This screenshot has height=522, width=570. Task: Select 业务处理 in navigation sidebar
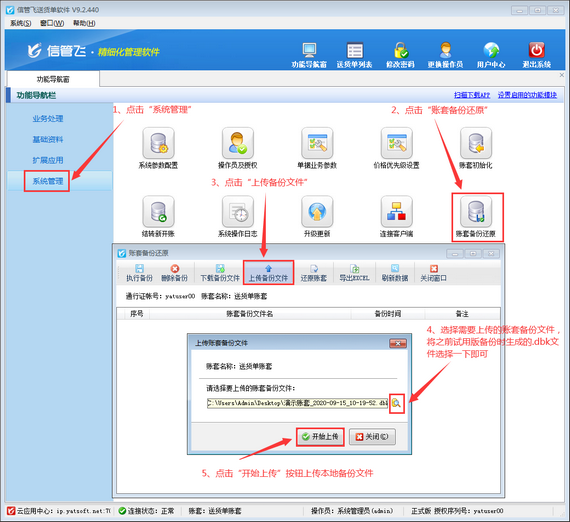coord(48,119)
